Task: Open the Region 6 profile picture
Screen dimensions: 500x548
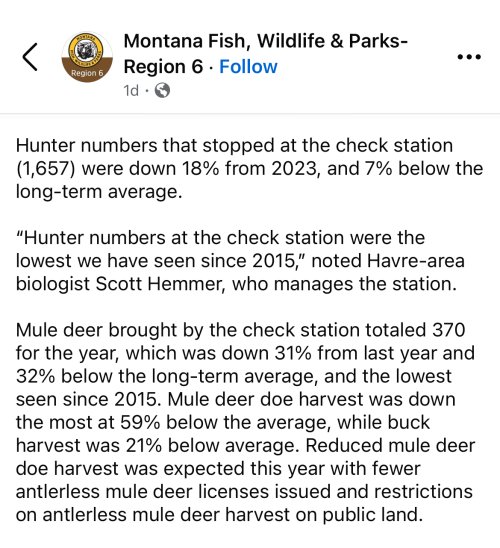Action: pos(87,57)
